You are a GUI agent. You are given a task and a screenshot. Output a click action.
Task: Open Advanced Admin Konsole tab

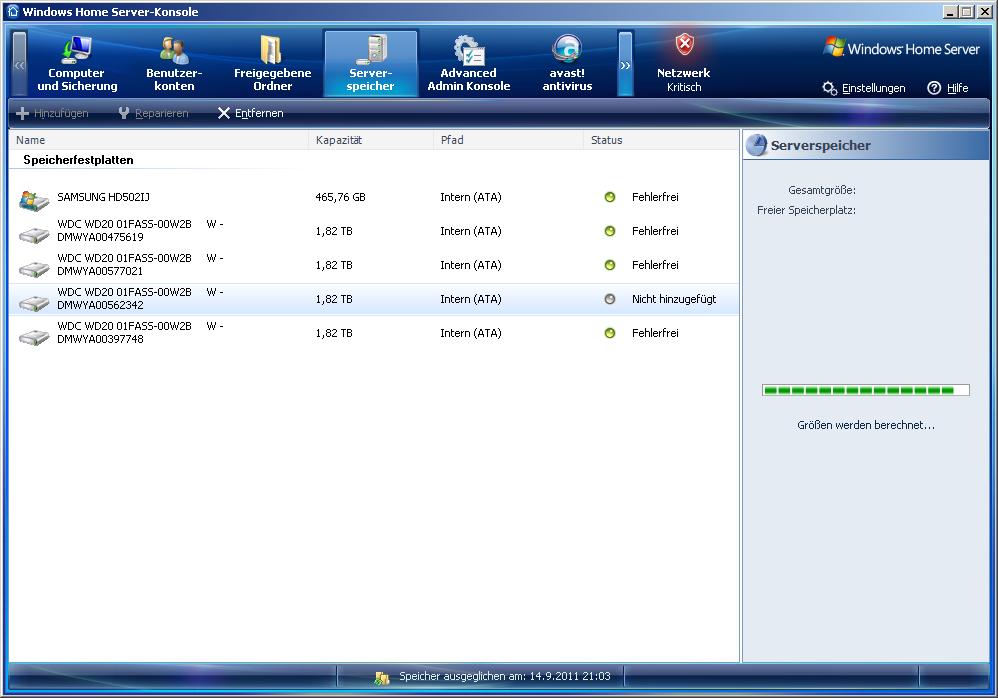coord(468,64)
